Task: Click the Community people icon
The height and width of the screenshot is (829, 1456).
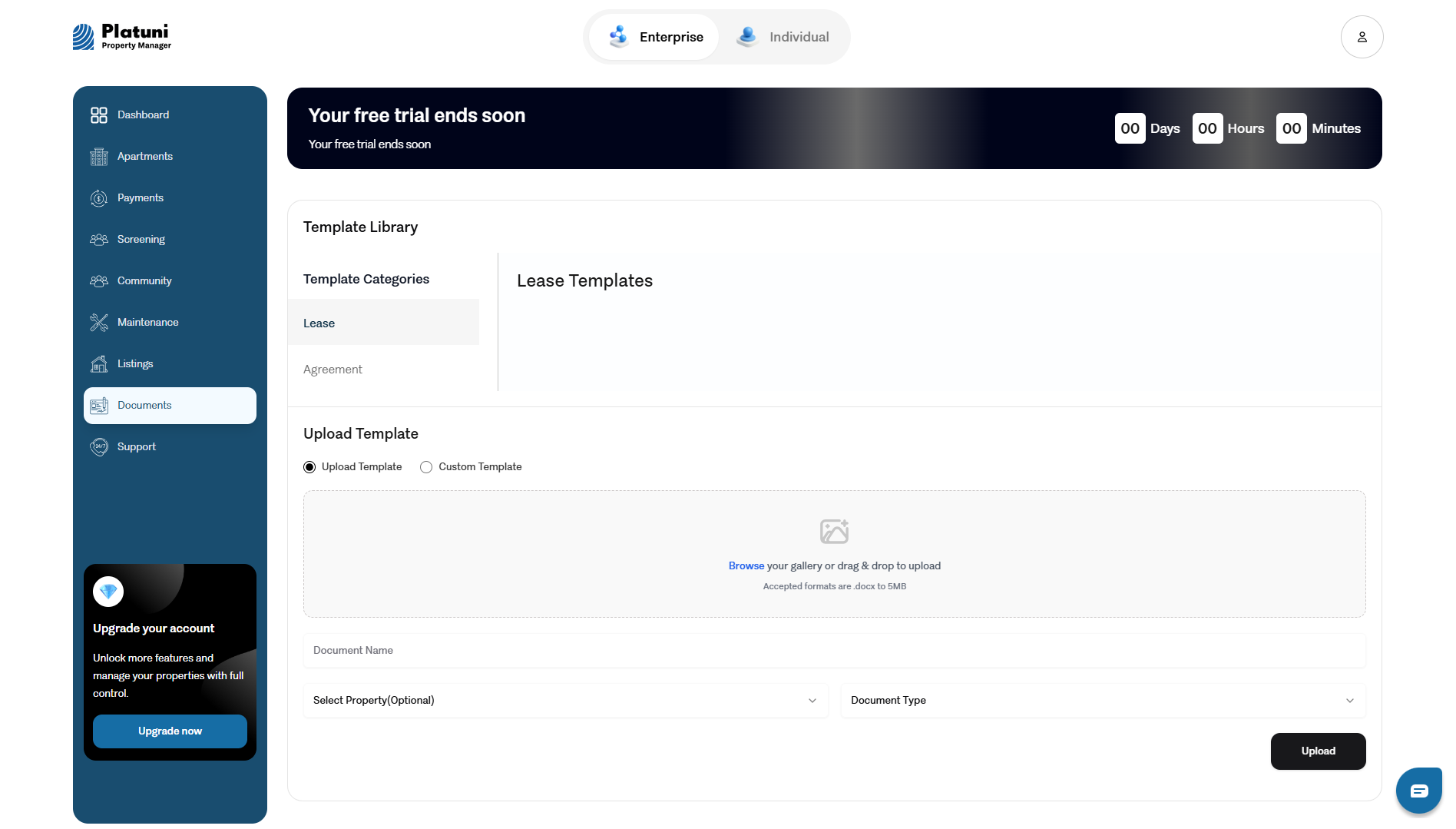Action: 99,281
